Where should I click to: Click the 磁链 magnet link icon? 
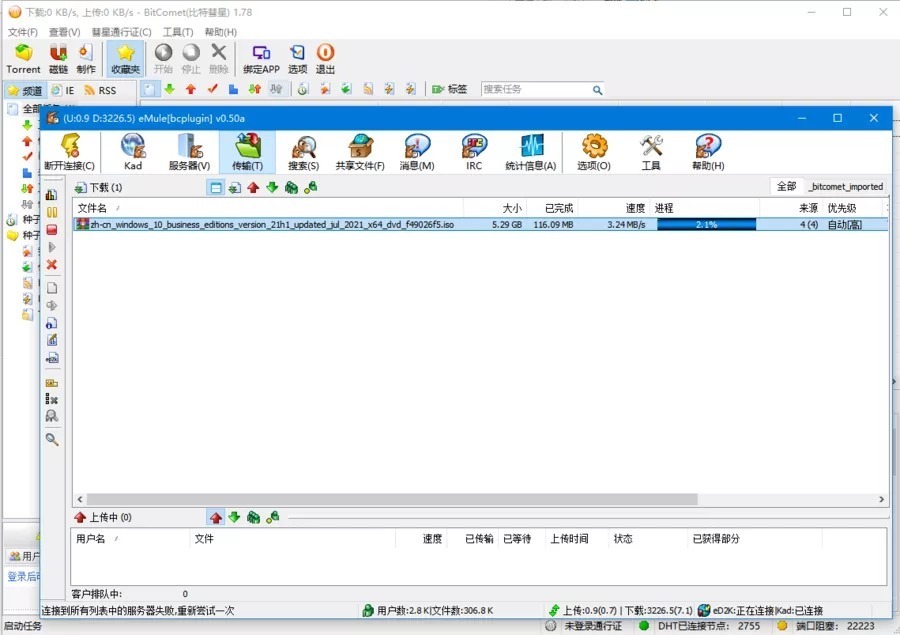pyautogui.click(x=58, y=59)
